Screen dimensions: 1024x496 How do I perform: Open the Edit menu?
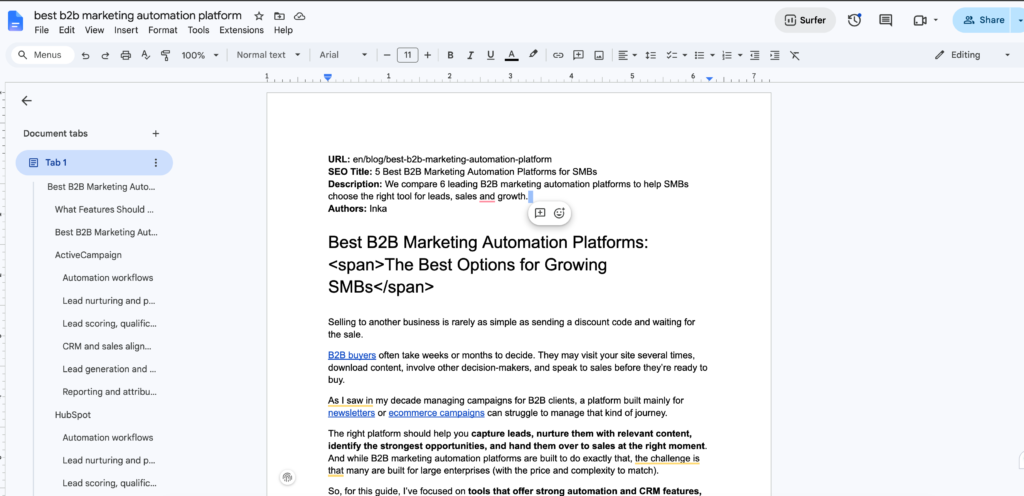tap(67, 30)
